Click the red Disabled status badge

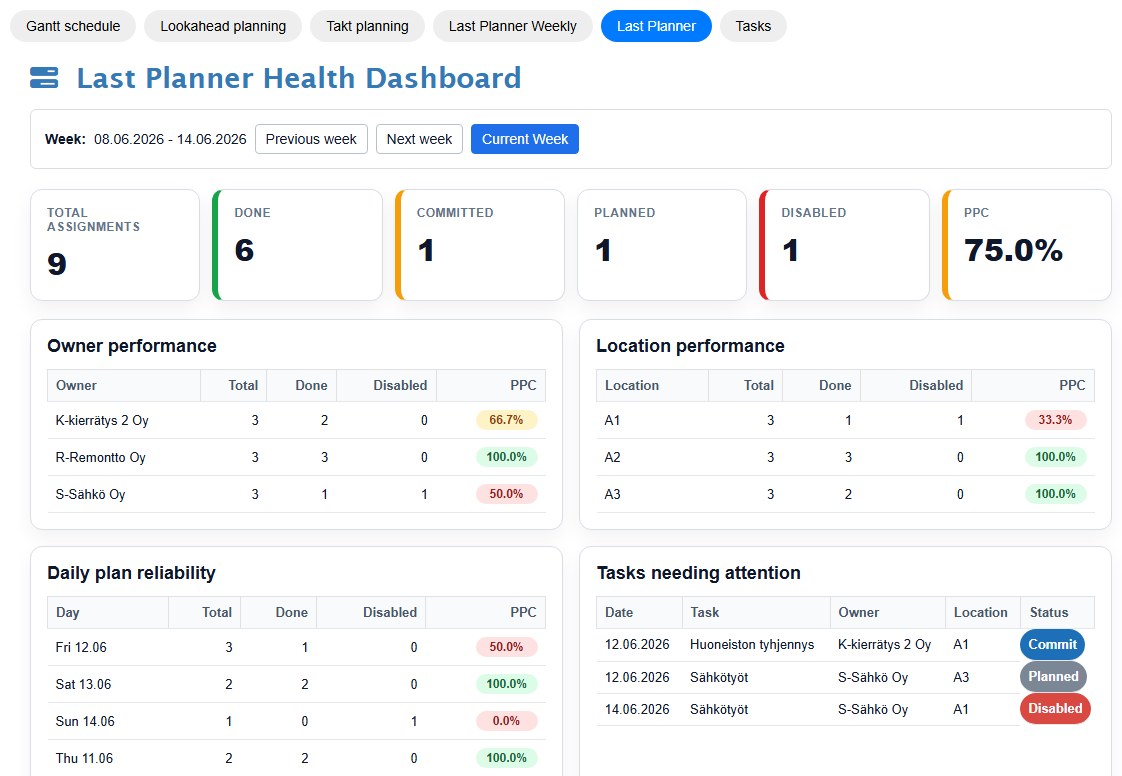click(1055, 709)
